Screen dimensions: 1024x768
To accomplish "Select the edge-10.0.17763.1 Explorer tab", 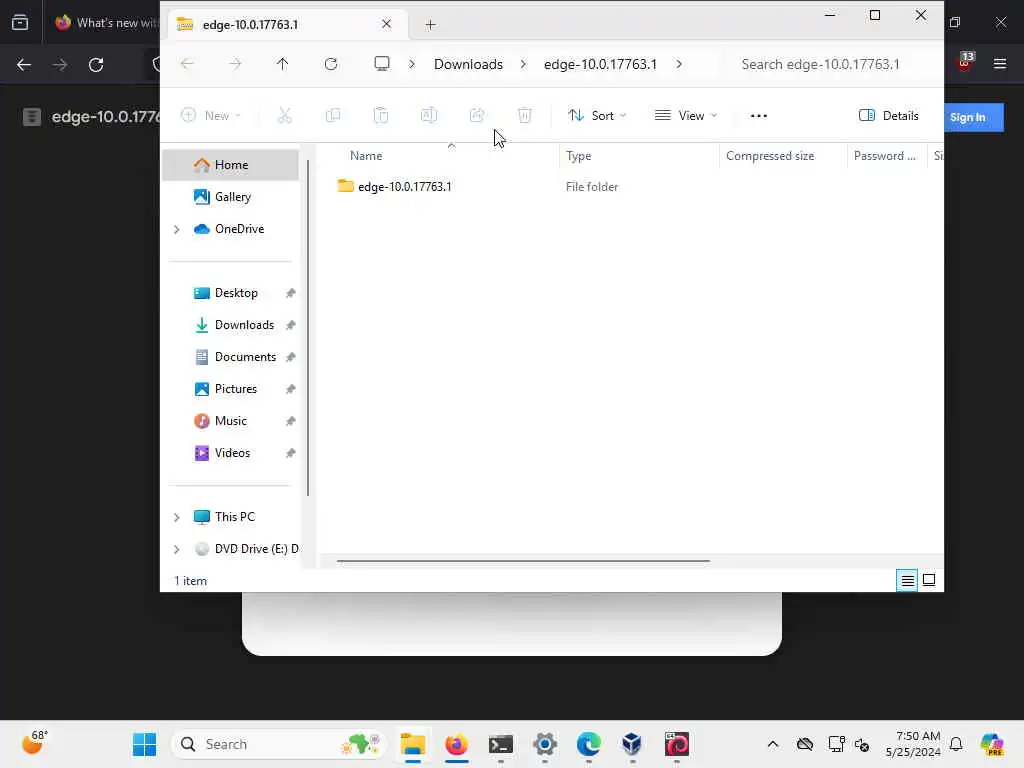I will [x=287, y=25].
